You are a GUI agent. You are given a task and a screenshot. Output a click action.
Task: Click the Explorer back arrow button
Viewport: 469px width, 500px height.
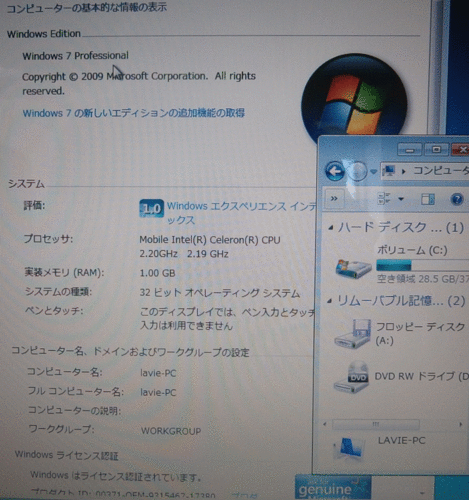tap(335, 171)
